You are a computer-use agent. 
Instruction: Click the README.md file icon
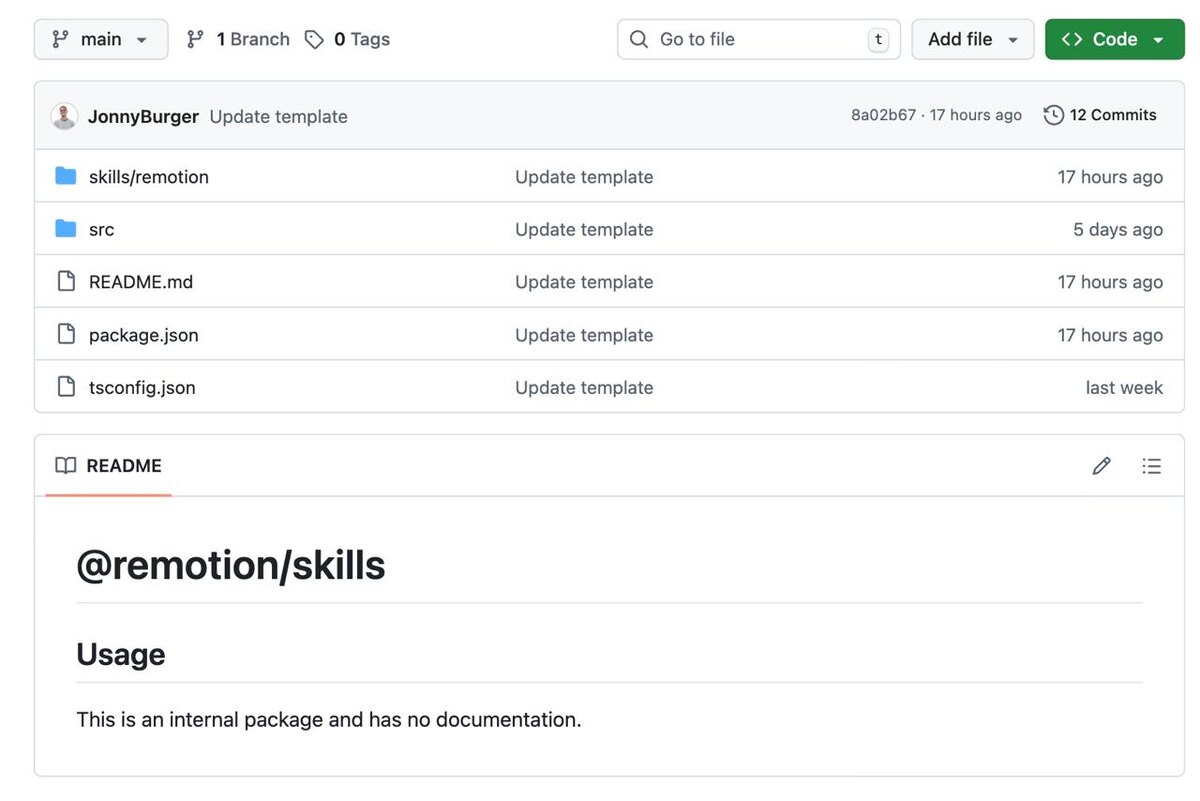[66, 282]
